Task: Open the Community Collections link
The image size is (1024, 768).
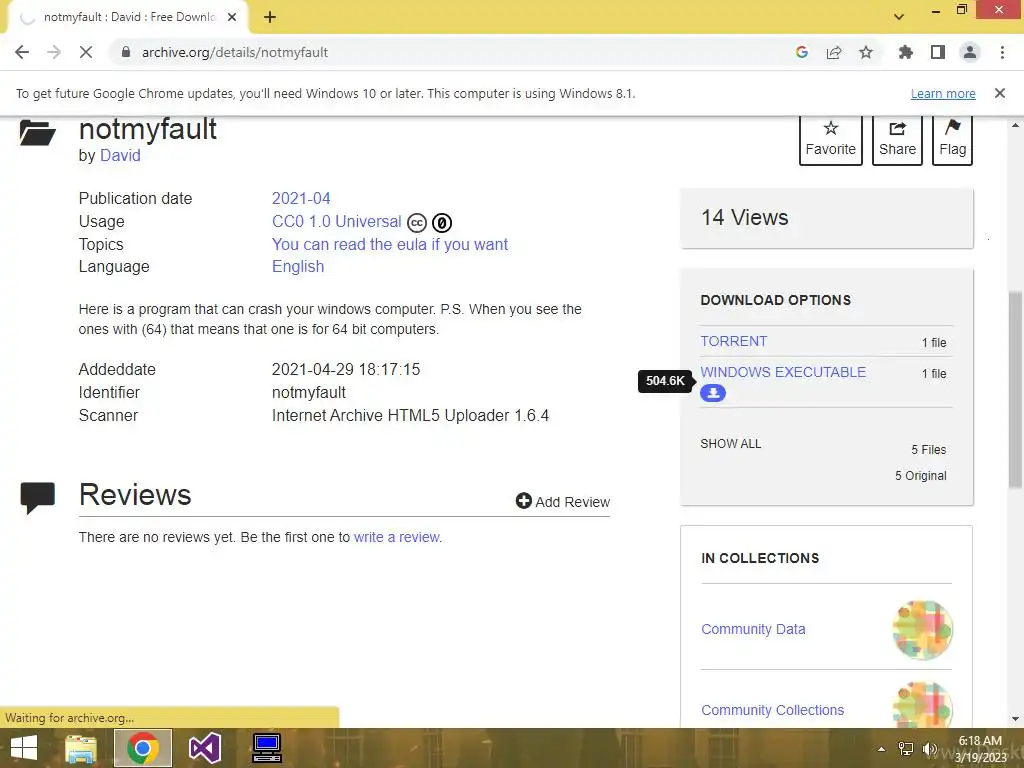Action: coord(773,710)
